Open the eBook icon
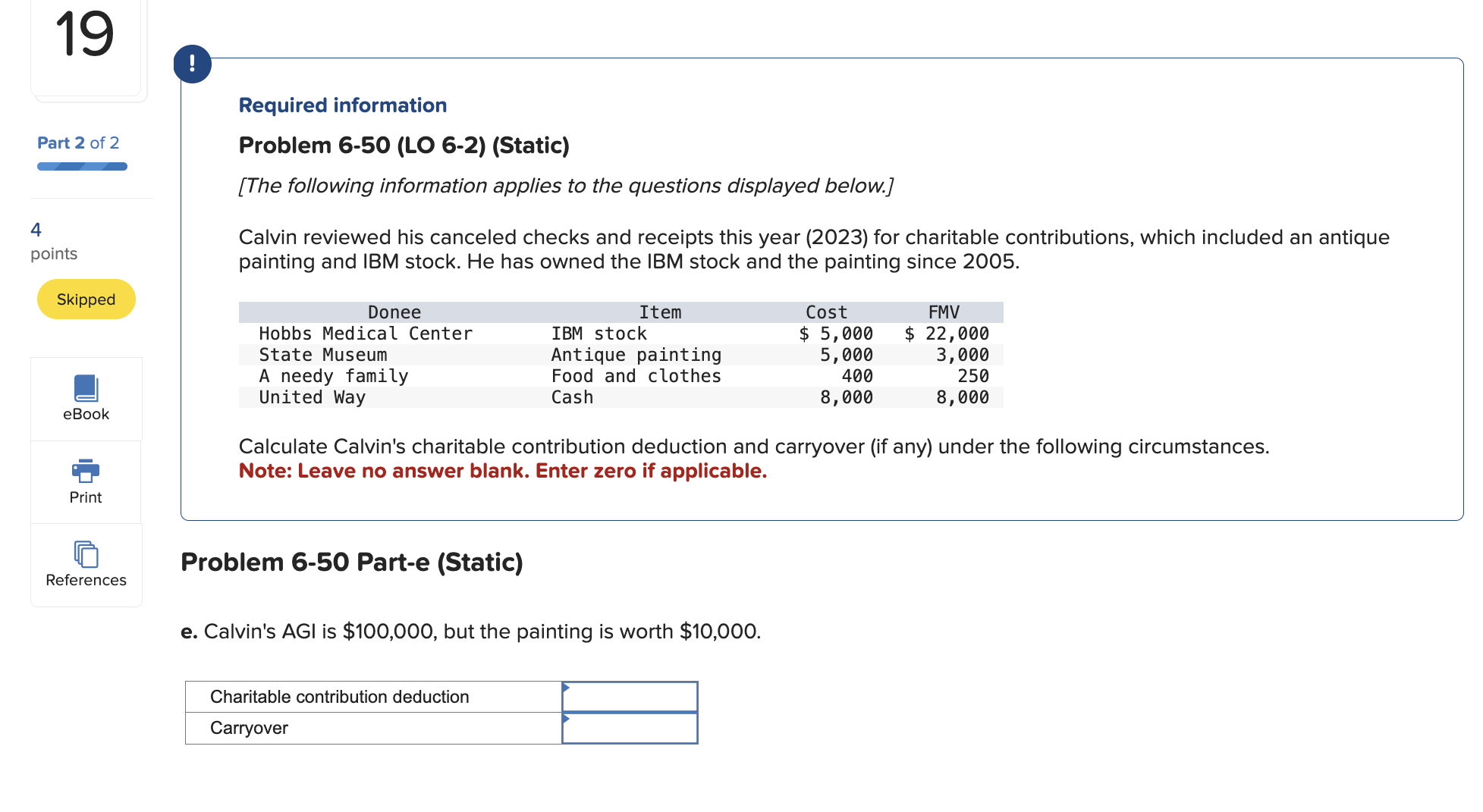This screenshot has width=1483, height=812. pyautogui.click(x=86, y=388)
